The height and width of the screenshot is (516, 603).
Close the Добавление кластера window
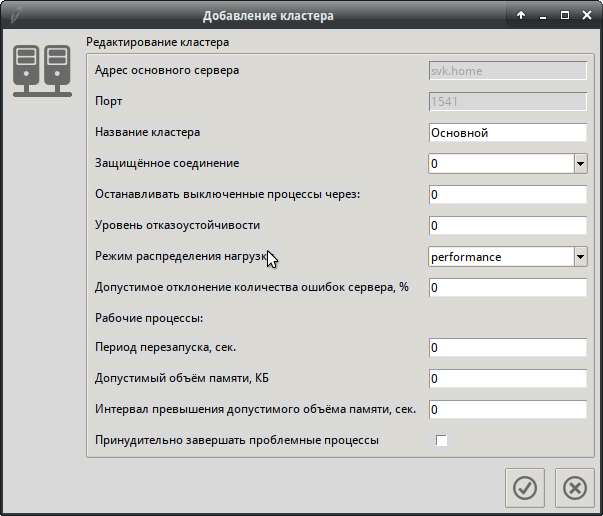[586, 15]
